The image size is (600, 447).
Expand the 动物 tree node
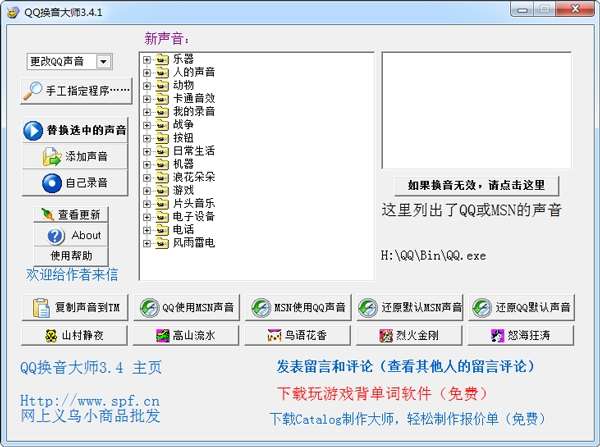click(147, 86)
